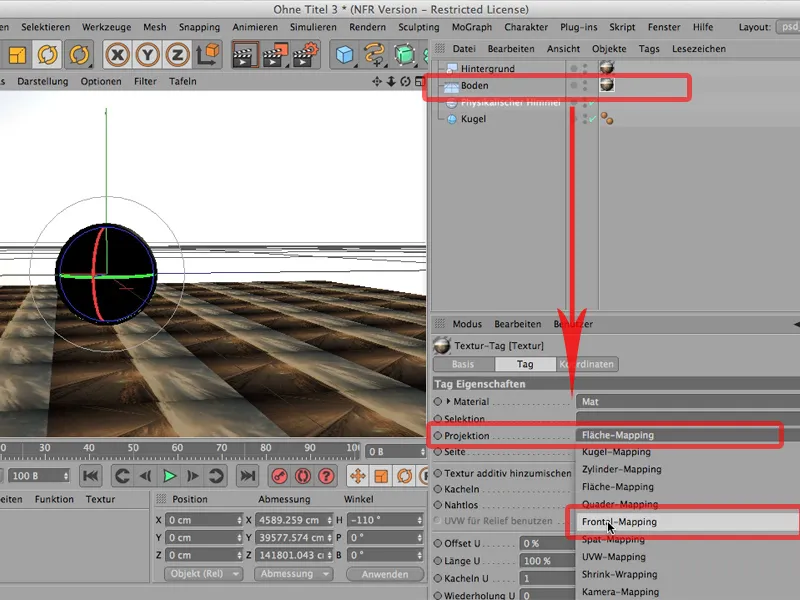Switch the world/object coordinate system icon
Image resolution: width=800 pixels, height=600 pixels.
pyautogui.click(x=208, y=55)
